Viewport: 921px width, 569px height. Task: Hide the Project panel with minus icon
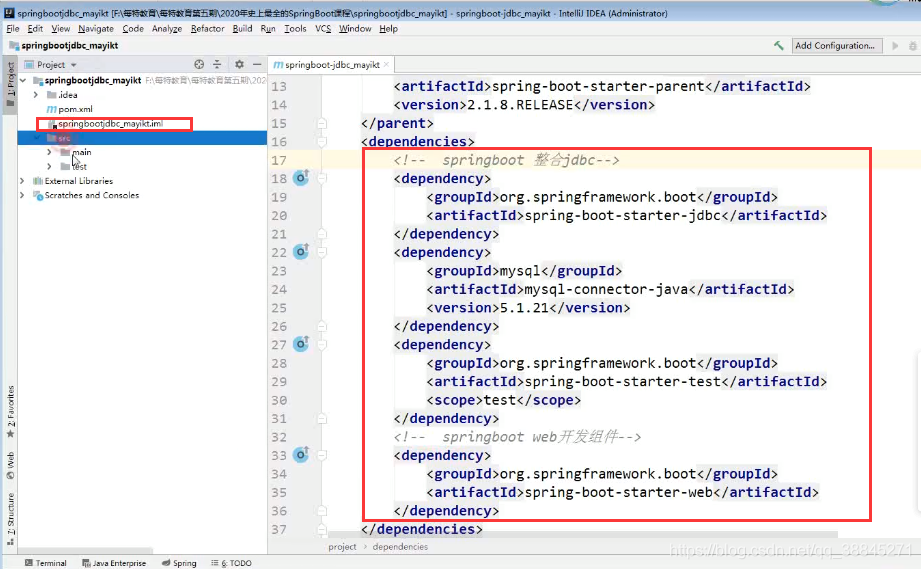pos(257,65)
